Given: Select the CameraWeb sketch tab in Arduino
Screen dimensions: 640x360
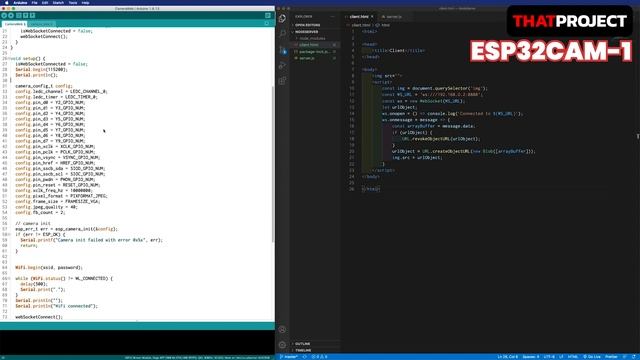Looking at the screenshot, I should tap(15, 24).
